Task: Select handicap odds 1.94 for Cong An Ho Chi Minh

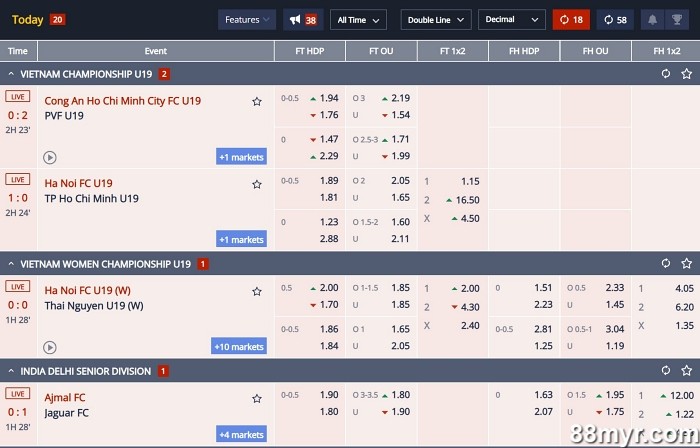Action: coord(329,98)
